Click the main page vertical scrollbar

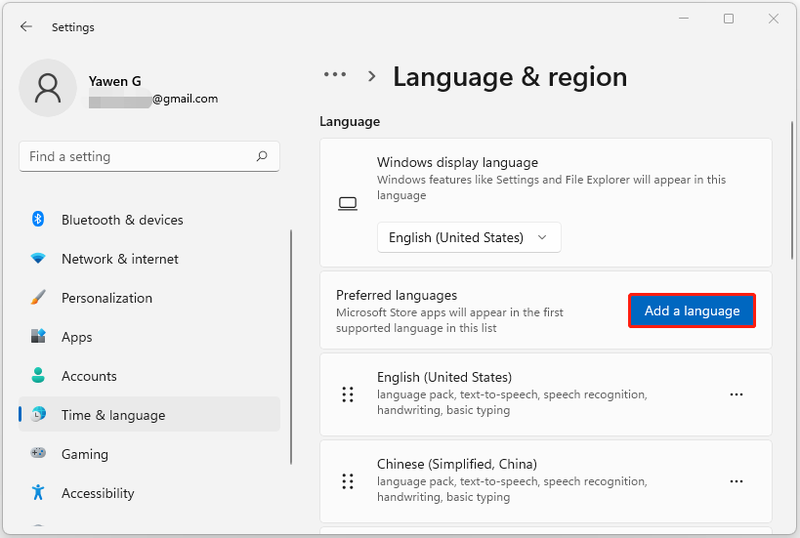(x=792, y=191)
